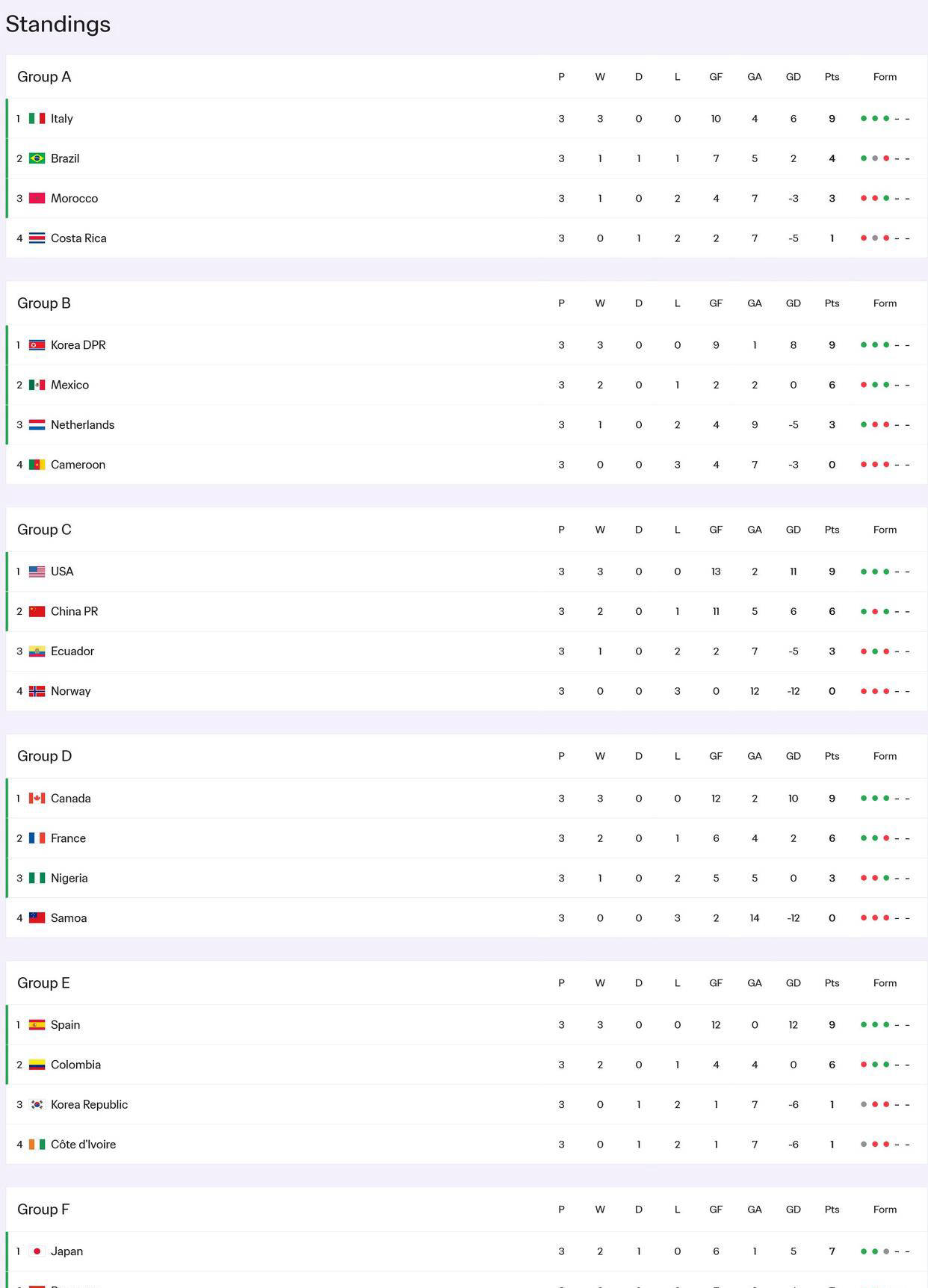
Task: Click the Cameroon flag icon
Action: [x=37, y=465]
